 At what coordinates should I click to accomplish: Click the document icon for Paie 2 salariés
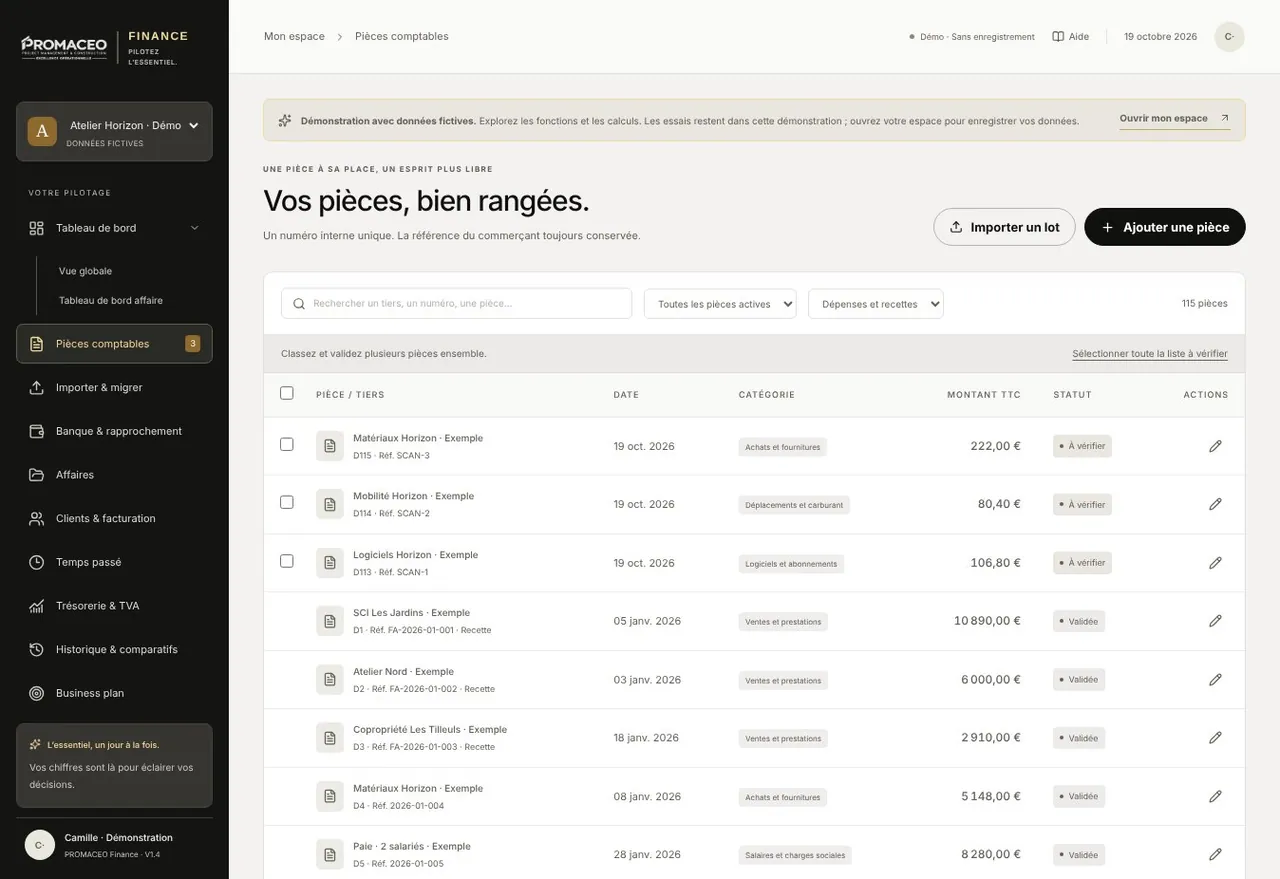click(x=330, y=855)
